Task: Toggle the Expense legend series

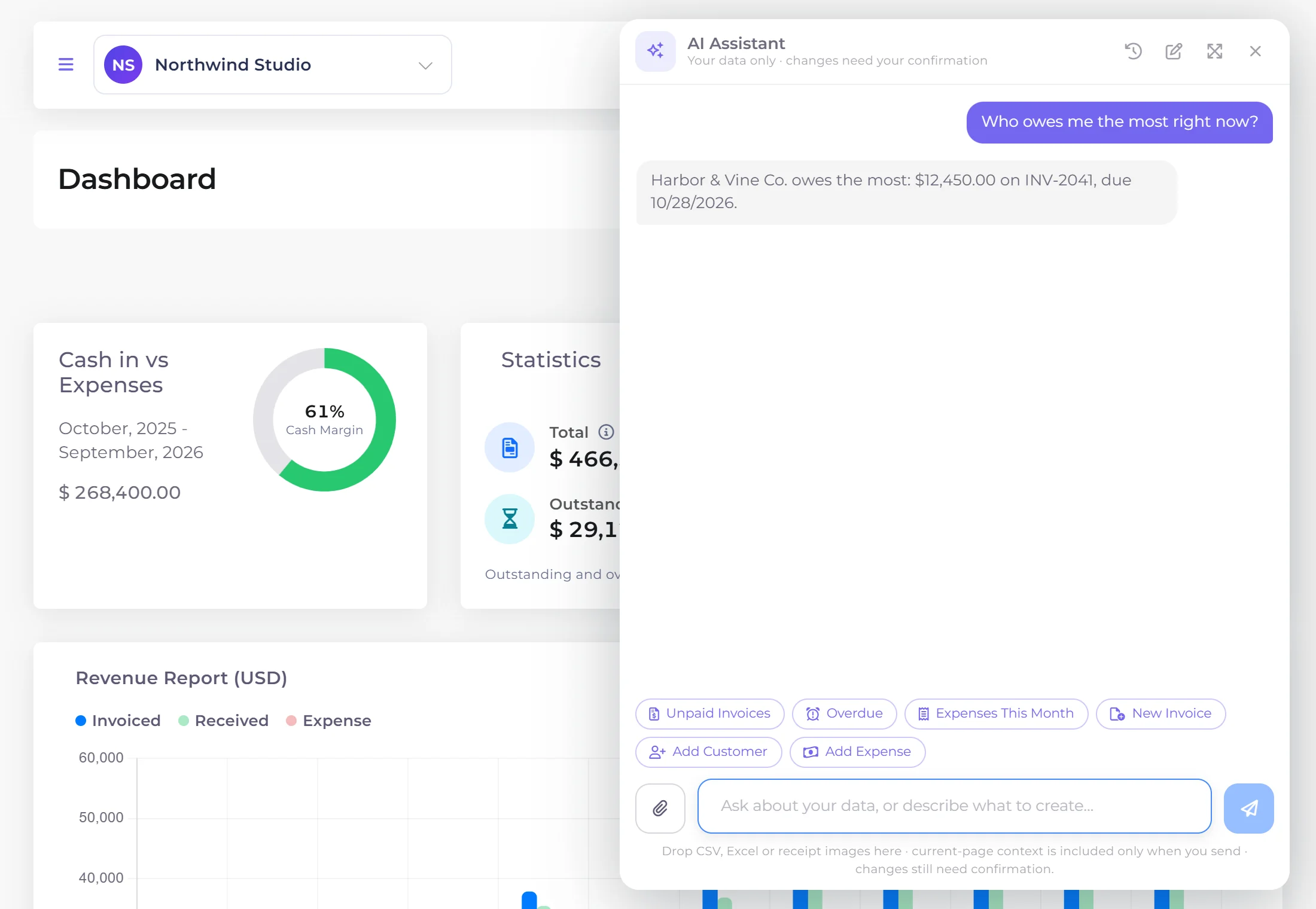Action: [x=328, y=721]
